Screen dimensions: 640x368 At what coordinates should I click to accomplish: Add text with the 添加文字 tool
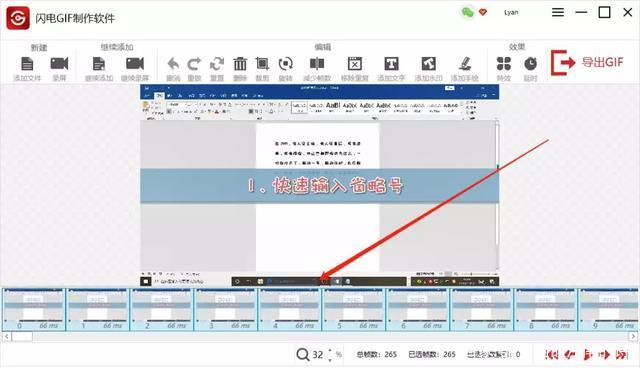(x=391, y=64)
